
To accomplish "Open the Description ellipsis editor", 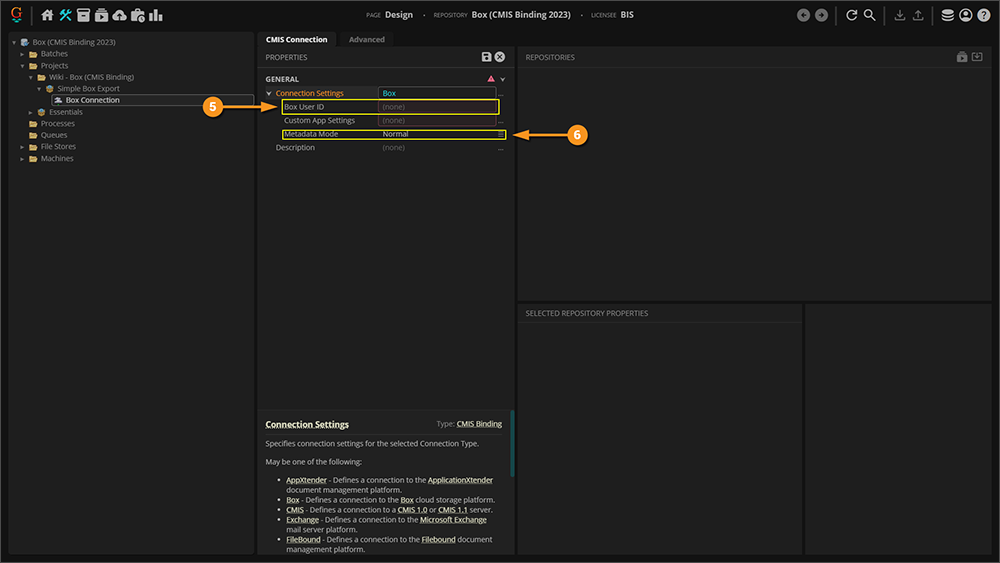I will [x=501, y=148].
